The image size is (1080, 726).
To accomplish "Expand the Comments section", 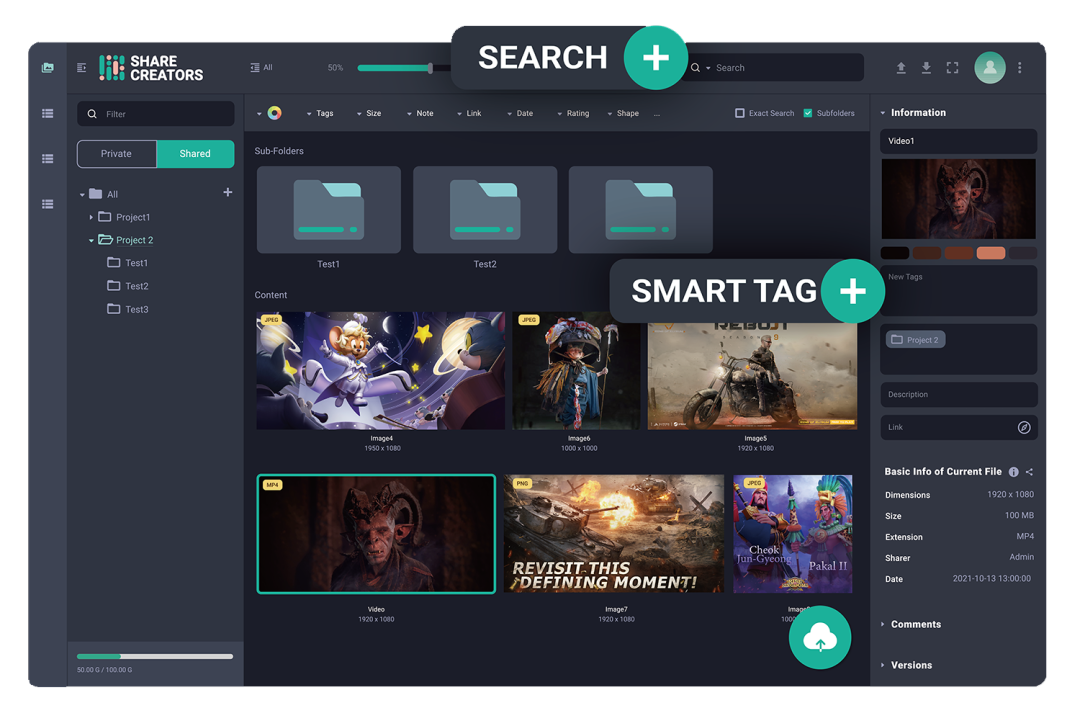I will pyautogui.click(x=916, y=624).
